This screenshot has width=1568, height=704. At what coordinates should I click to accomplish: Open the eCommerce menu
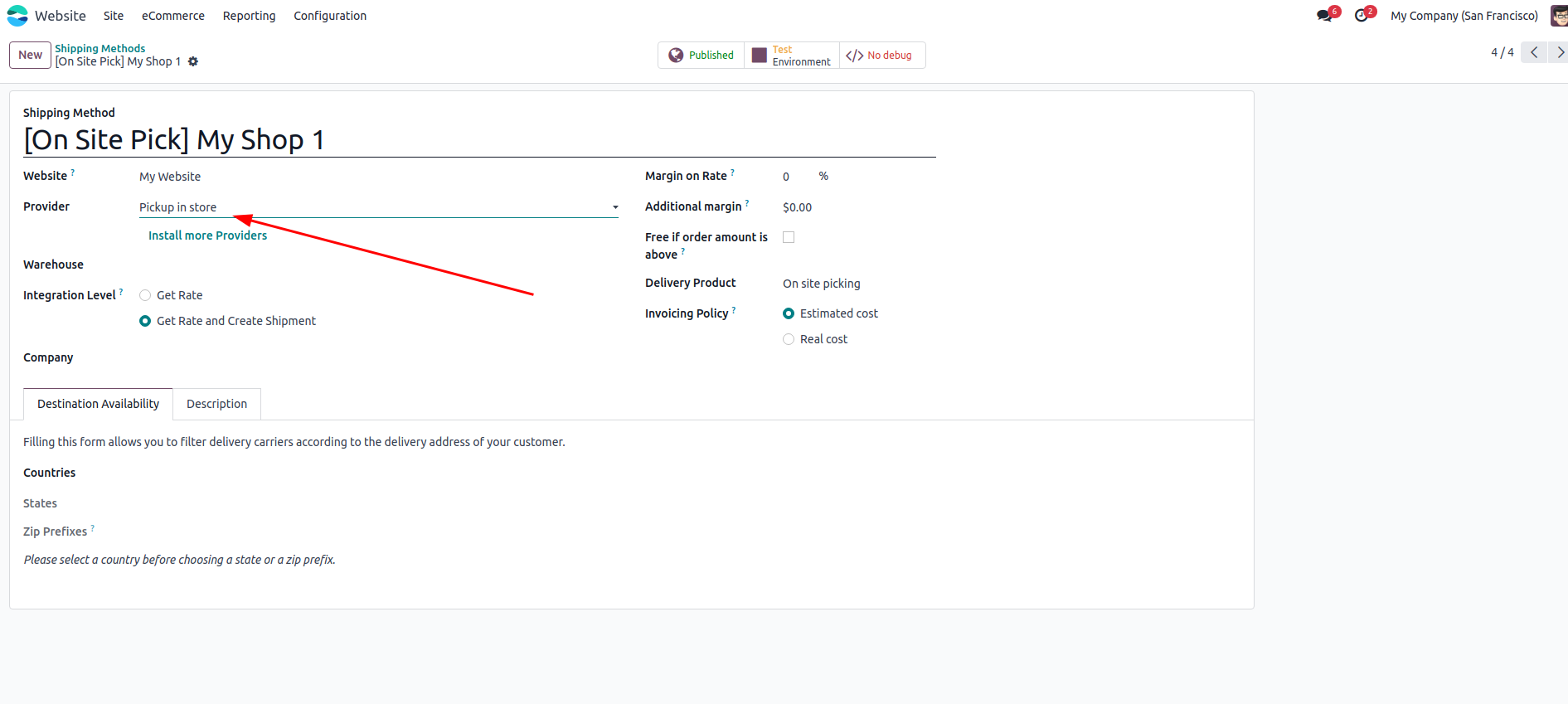172,16
